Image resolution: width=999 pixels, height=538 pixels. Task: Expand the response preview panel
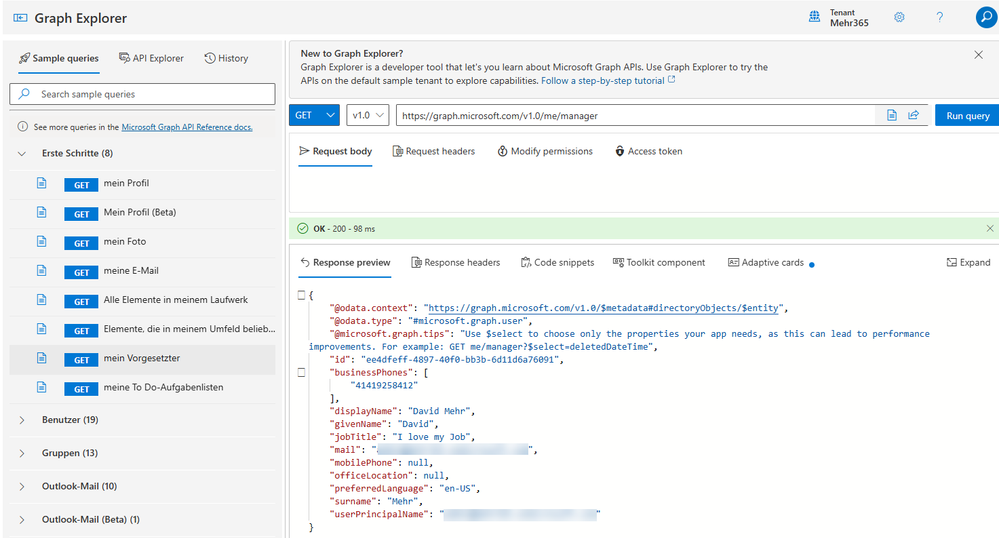968,262
